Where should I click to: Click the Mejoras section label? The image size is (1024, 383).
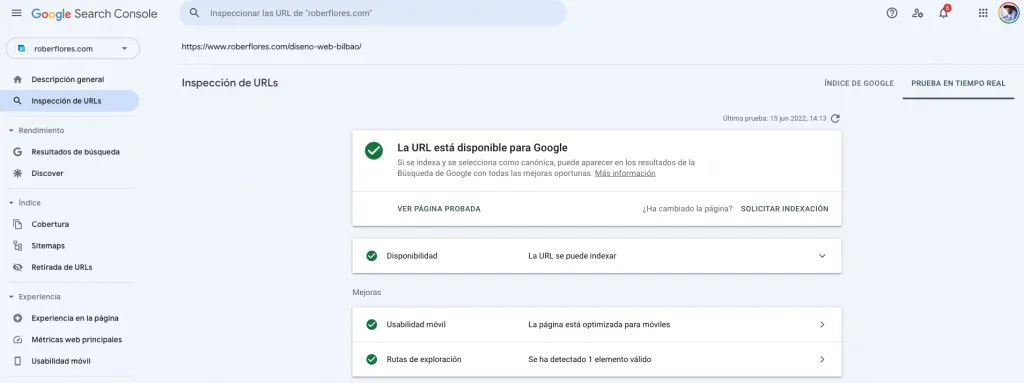click(366, 292)
